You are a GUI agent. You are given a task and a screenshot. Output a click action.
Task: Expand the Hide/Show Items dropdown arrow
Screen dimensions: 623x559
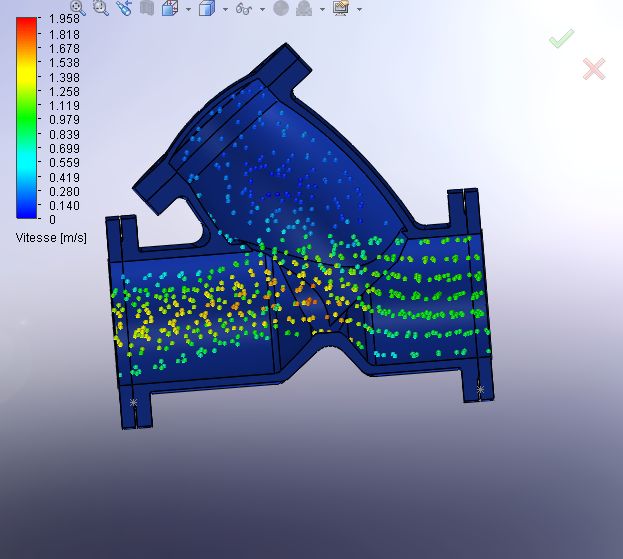tap(262, 9)
